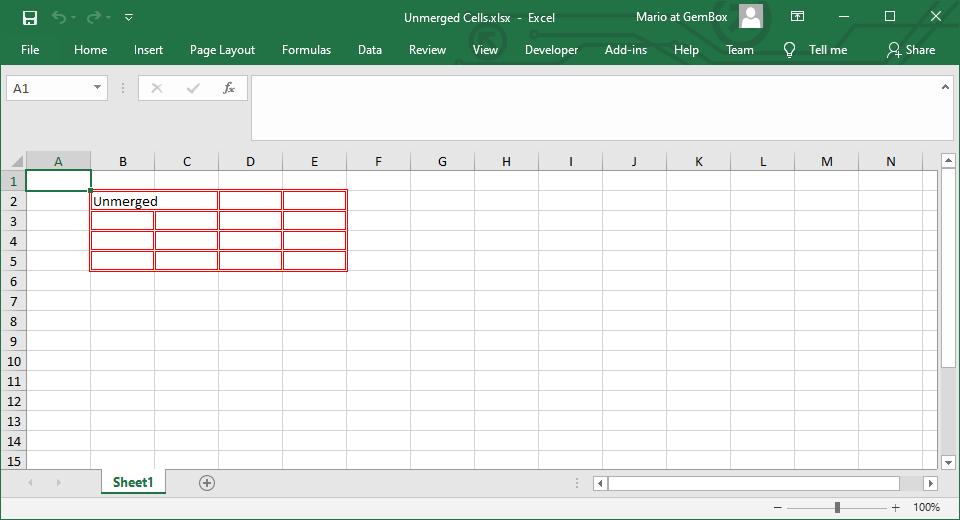This screenshot has height=520, width=960.
Task: Select the Sheet1 worksheet tab
Action: (133, 483)
